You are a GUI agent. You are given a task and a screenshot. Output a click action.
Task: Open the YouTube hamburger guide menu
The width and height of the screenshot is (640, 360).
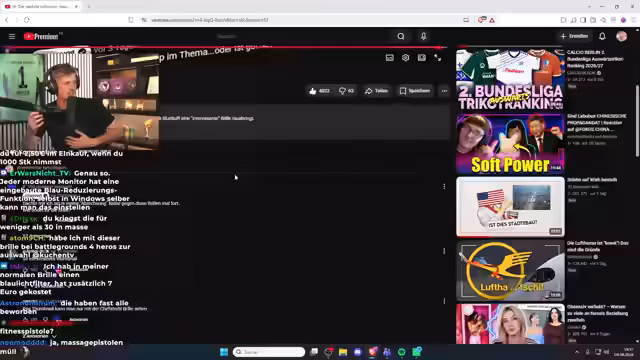(x=12, y=36)
